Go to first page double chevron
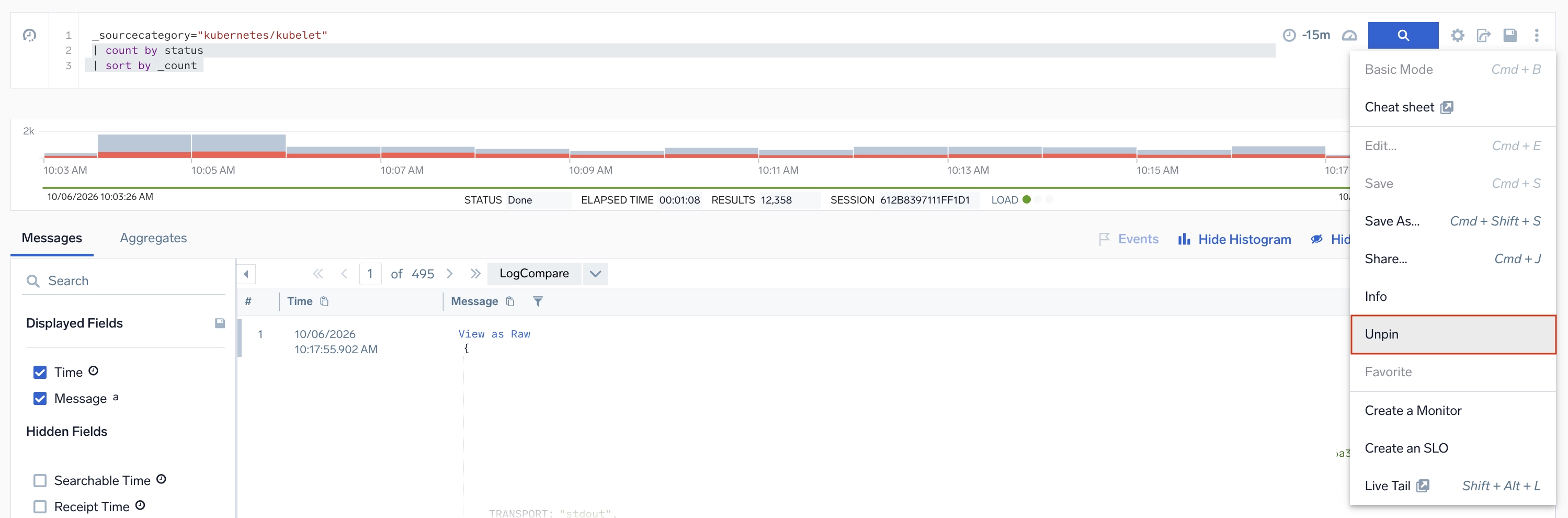 tap(318, 274)
